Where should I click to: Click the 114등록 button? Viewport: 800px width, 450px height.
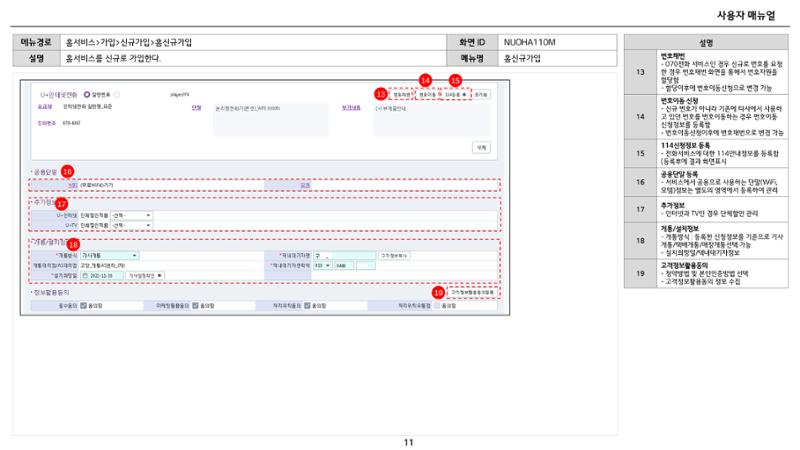[455, 94]
